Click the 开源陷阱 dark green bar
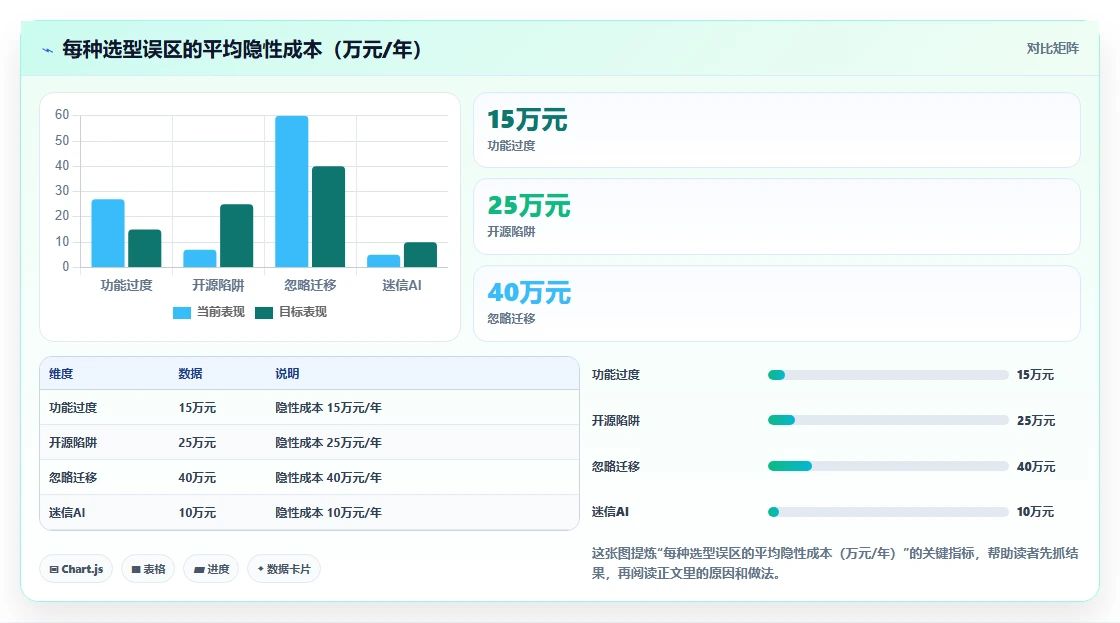Viewport: 1120px width, 623px height. click(x=236, y=236)
